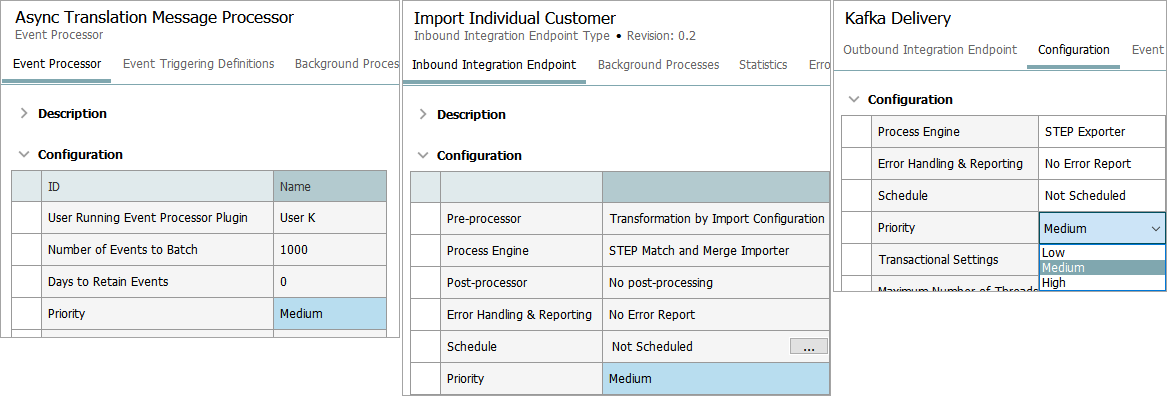The width and height of the screenshot is (1167, 396).
Task: Expand Description section in Import Individual Customer
Action: 423,115
